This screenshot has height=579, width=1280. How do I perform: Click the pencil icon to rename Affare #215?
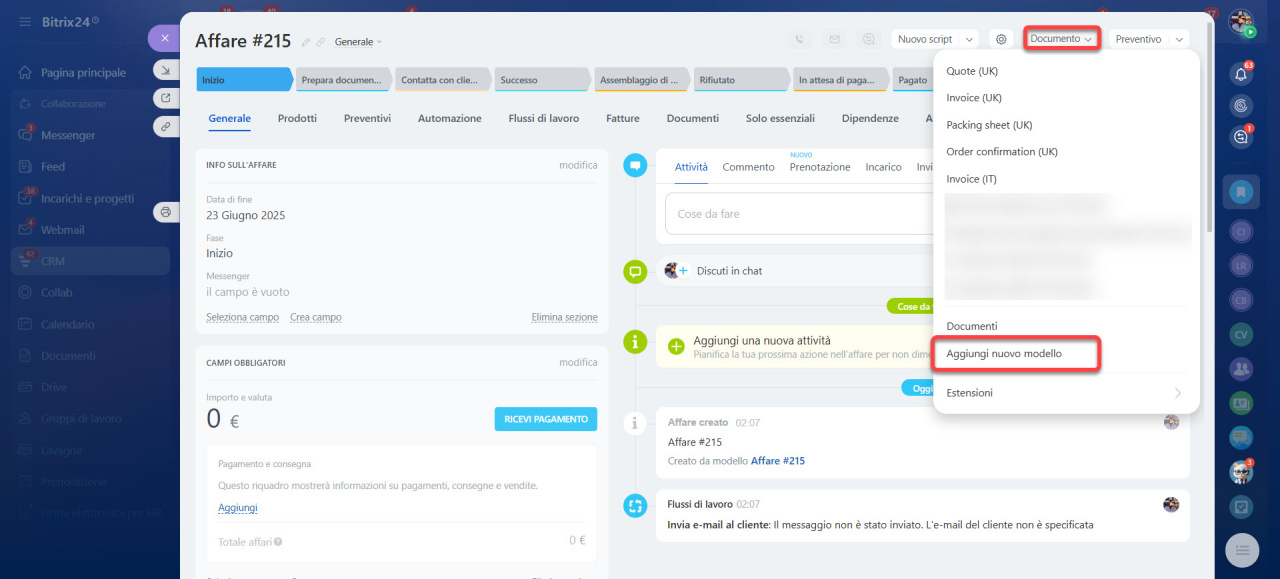tap(306, 42)
